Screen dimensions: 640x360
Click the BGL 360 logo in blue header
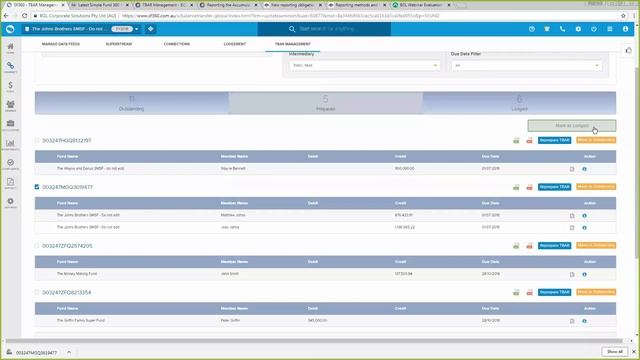(10, 29)
